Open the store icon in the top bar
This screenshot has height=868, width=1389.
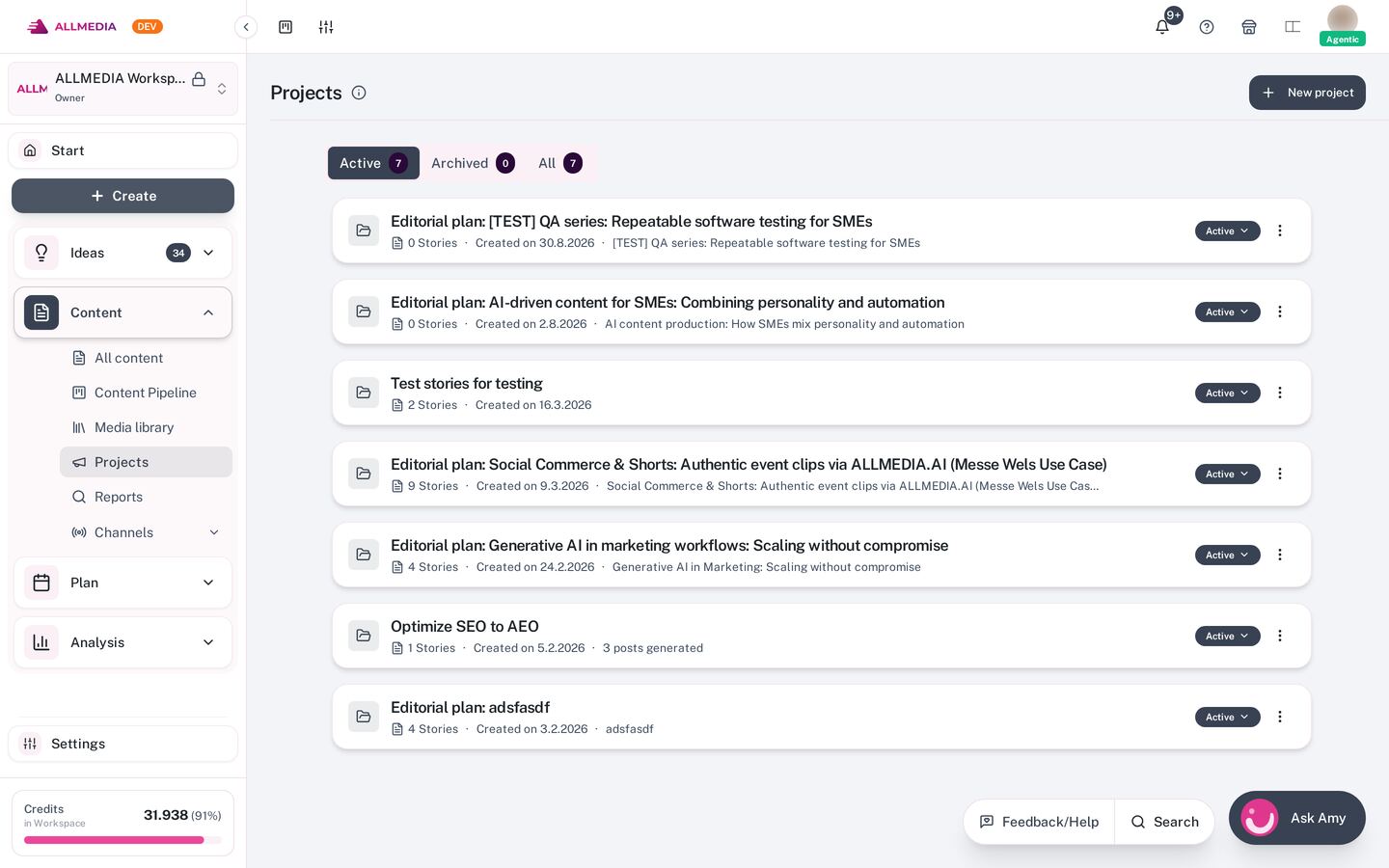1249,27
